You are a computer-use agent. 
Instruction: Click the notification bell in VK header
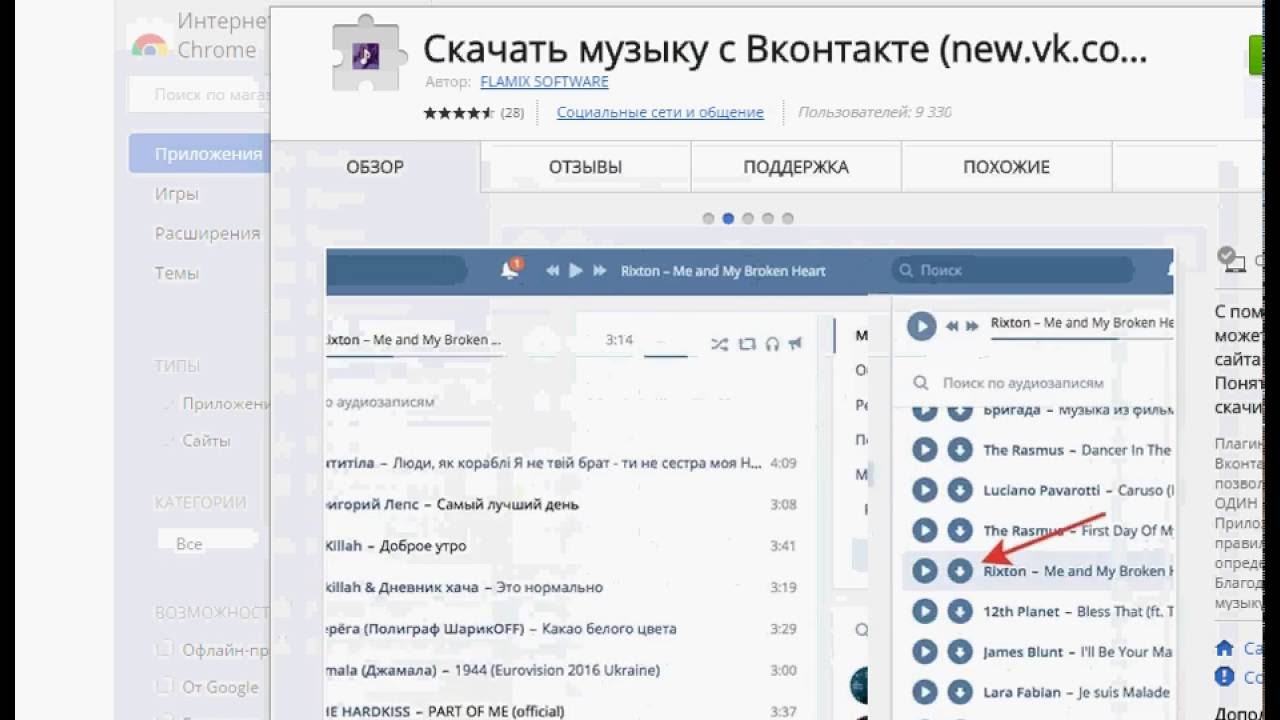pyautogui.click(x=510, y=270)
